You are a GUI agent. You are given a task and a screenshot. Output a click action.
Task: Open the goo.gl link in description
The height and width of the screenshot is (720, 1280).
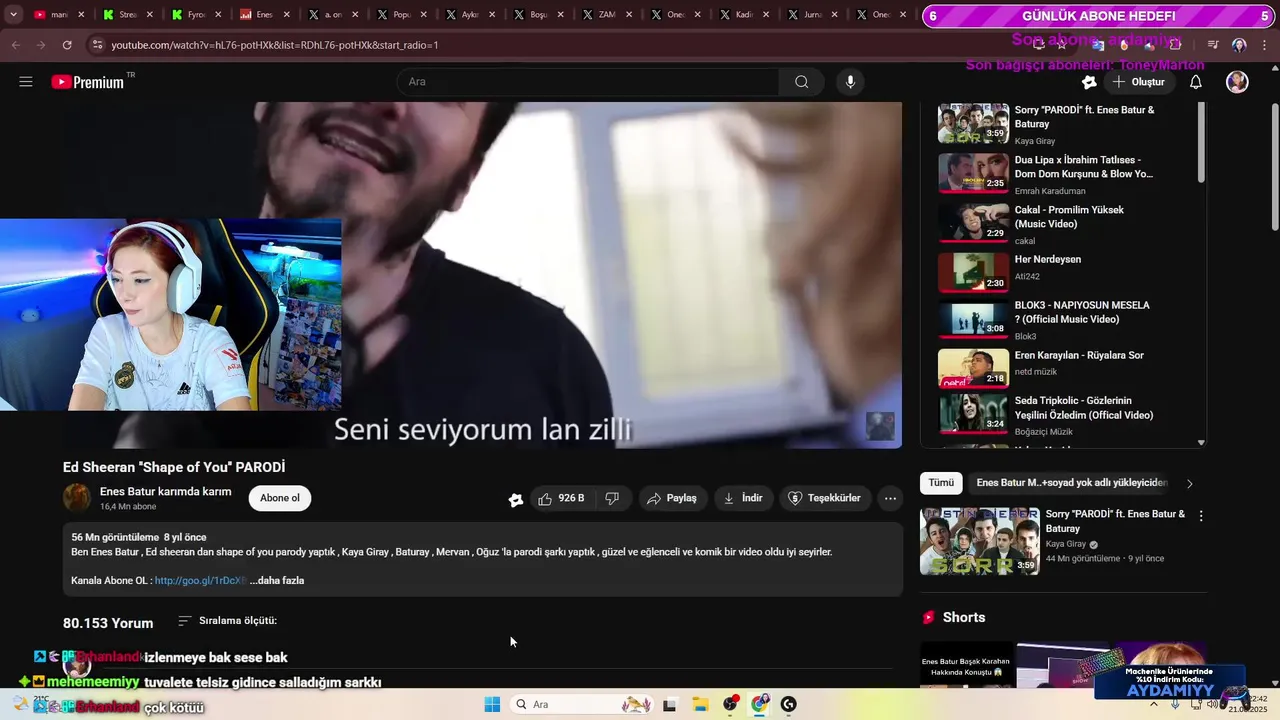(199, 581)
